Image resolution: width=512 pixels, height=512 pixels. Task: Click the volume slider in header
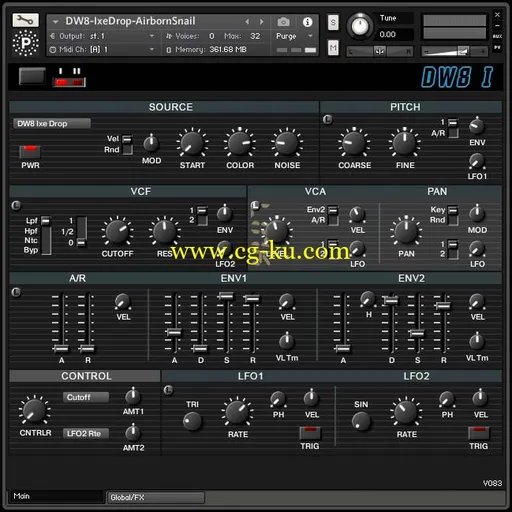454,51
